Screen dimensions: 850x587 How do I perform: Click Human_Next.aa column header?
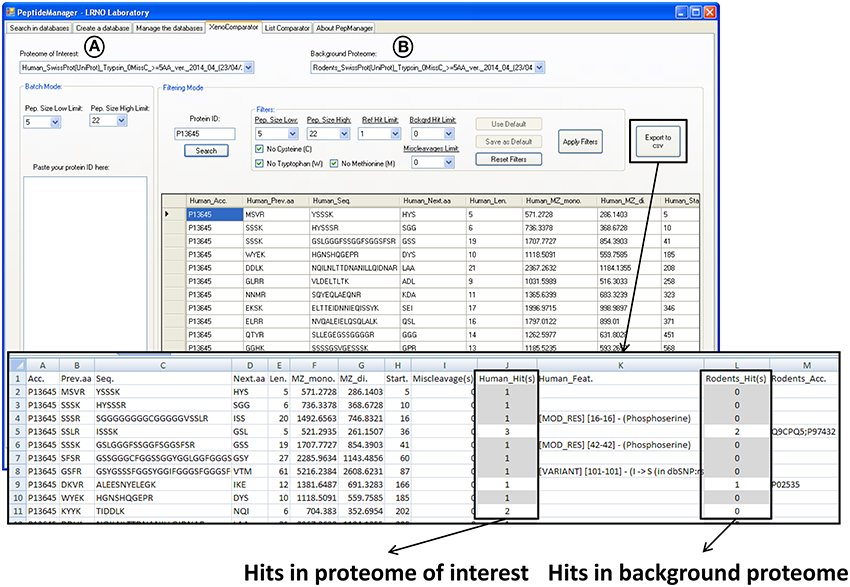point(433,201)
